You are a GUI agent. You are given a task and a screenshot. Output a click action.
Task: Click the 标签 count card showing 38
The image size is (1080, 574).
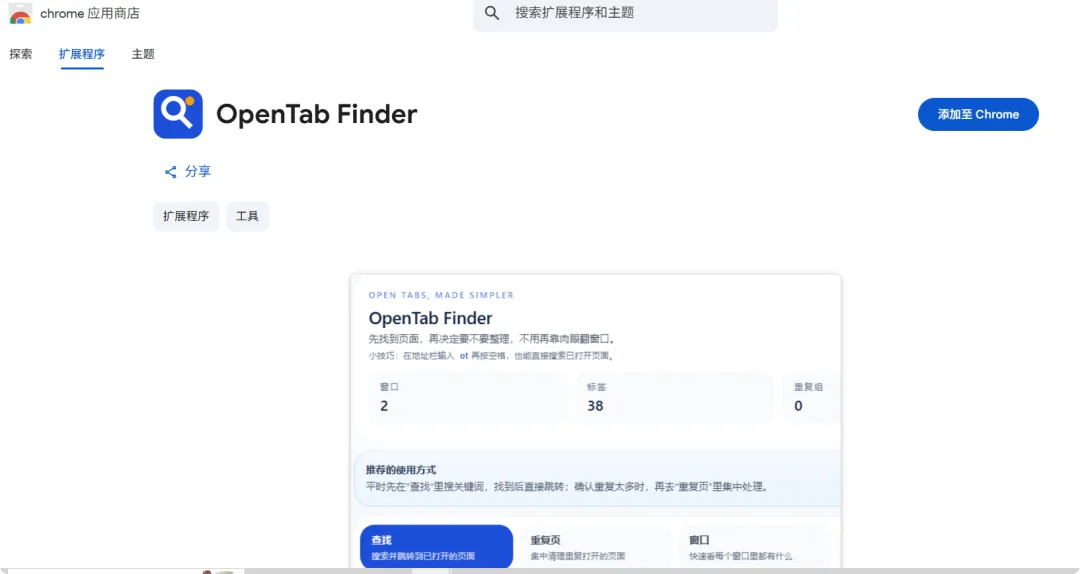tap(676, 397)
